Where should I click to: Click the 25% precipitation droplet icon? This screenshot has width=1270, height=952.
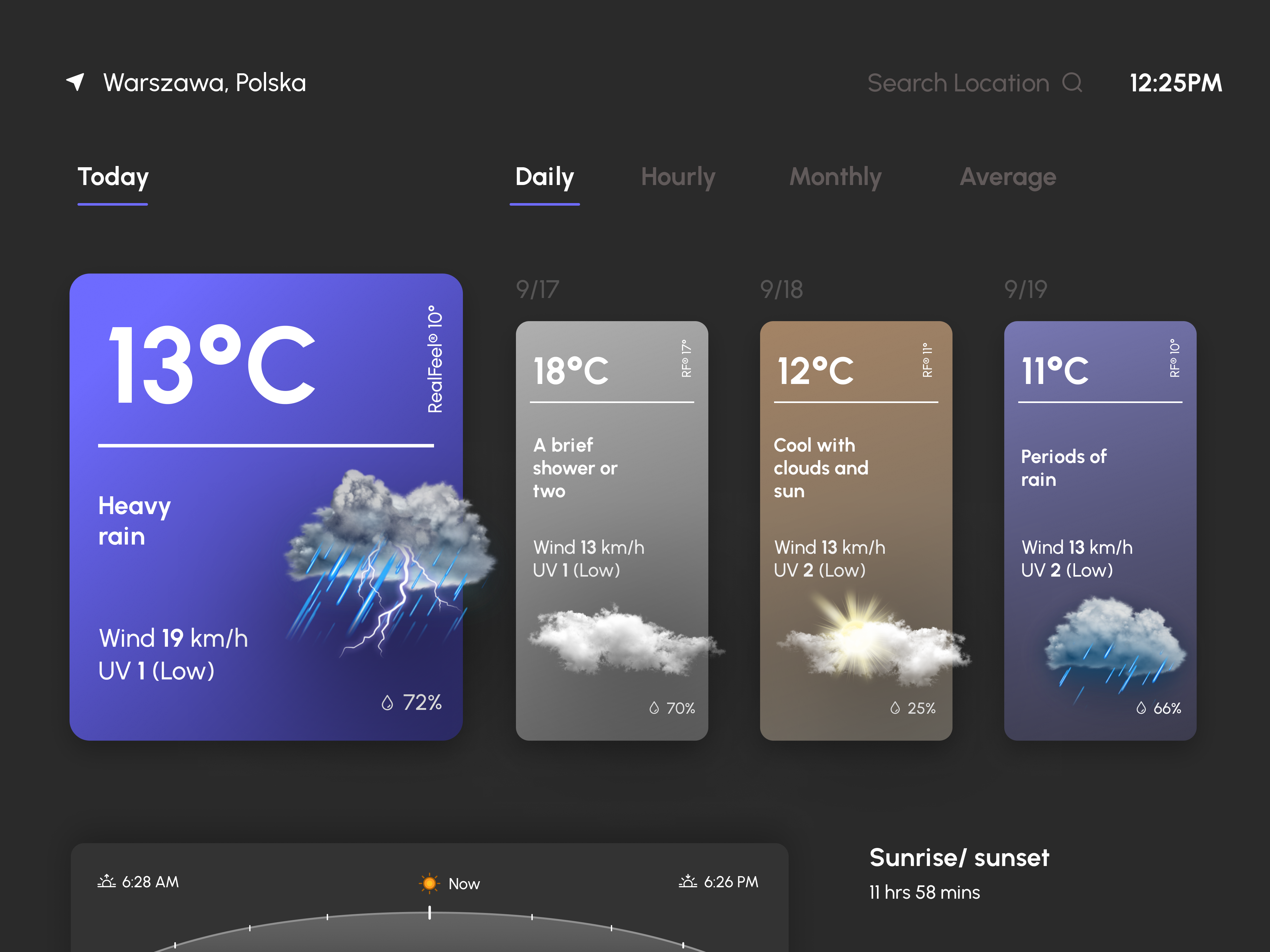pyautogui.click(x=894, y=708)
